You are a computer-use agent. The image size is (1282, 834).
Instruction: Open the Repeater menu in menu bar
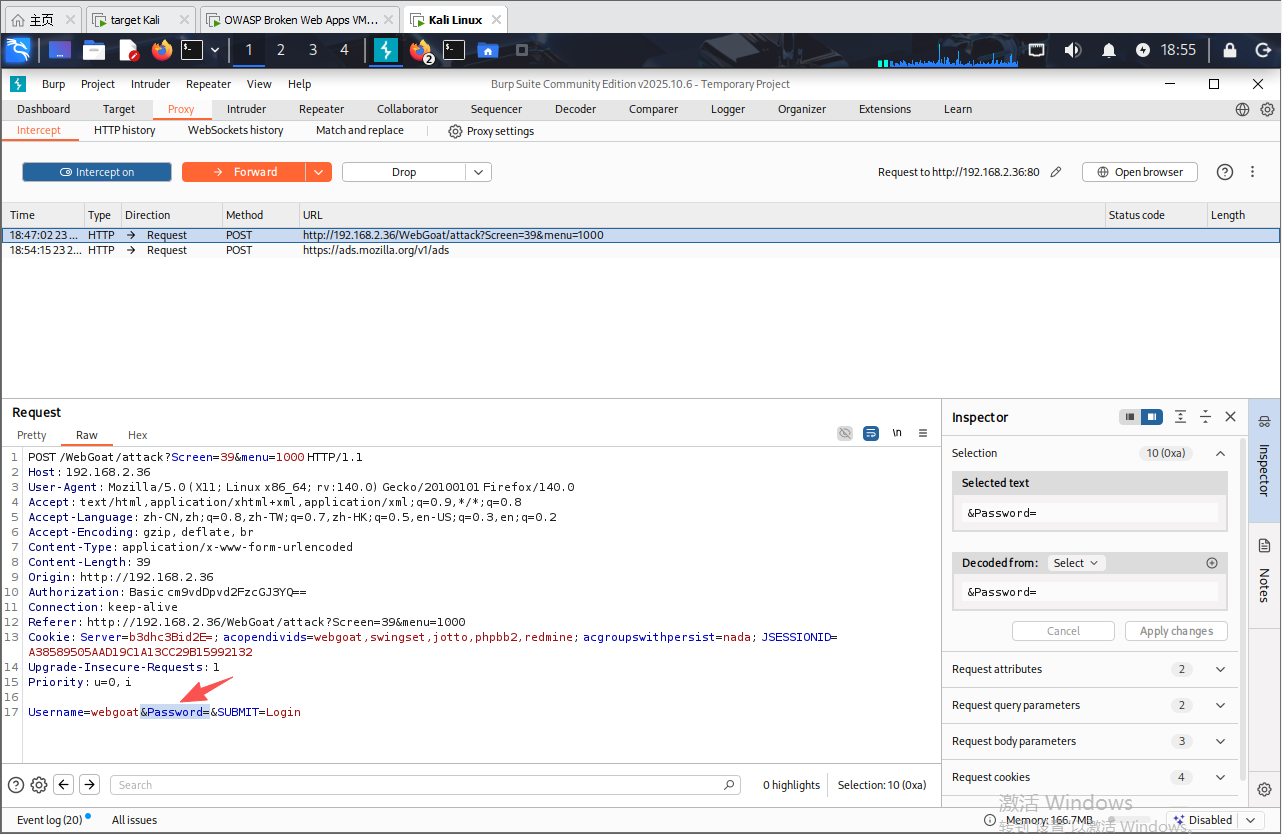[x=208, y=84]
